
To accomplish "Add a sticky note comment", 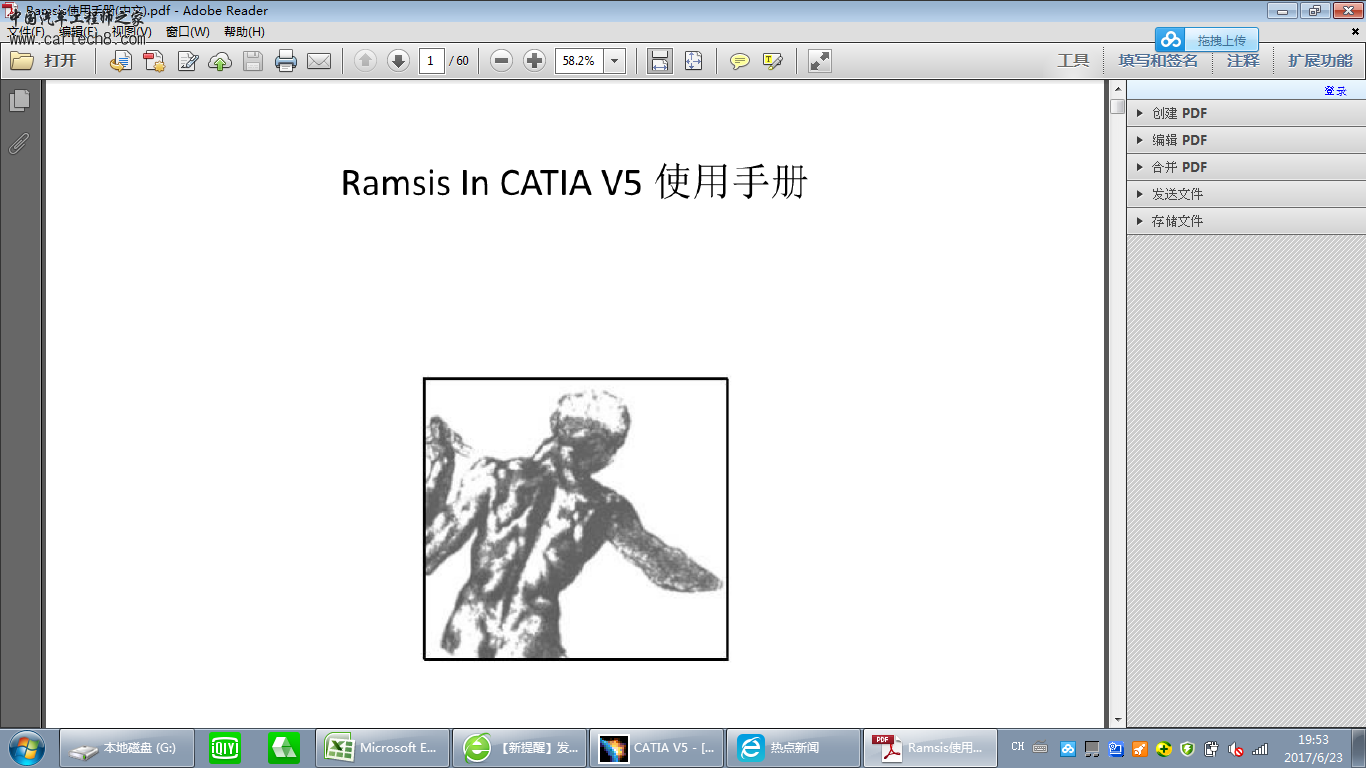I will [x=740, y=61].
